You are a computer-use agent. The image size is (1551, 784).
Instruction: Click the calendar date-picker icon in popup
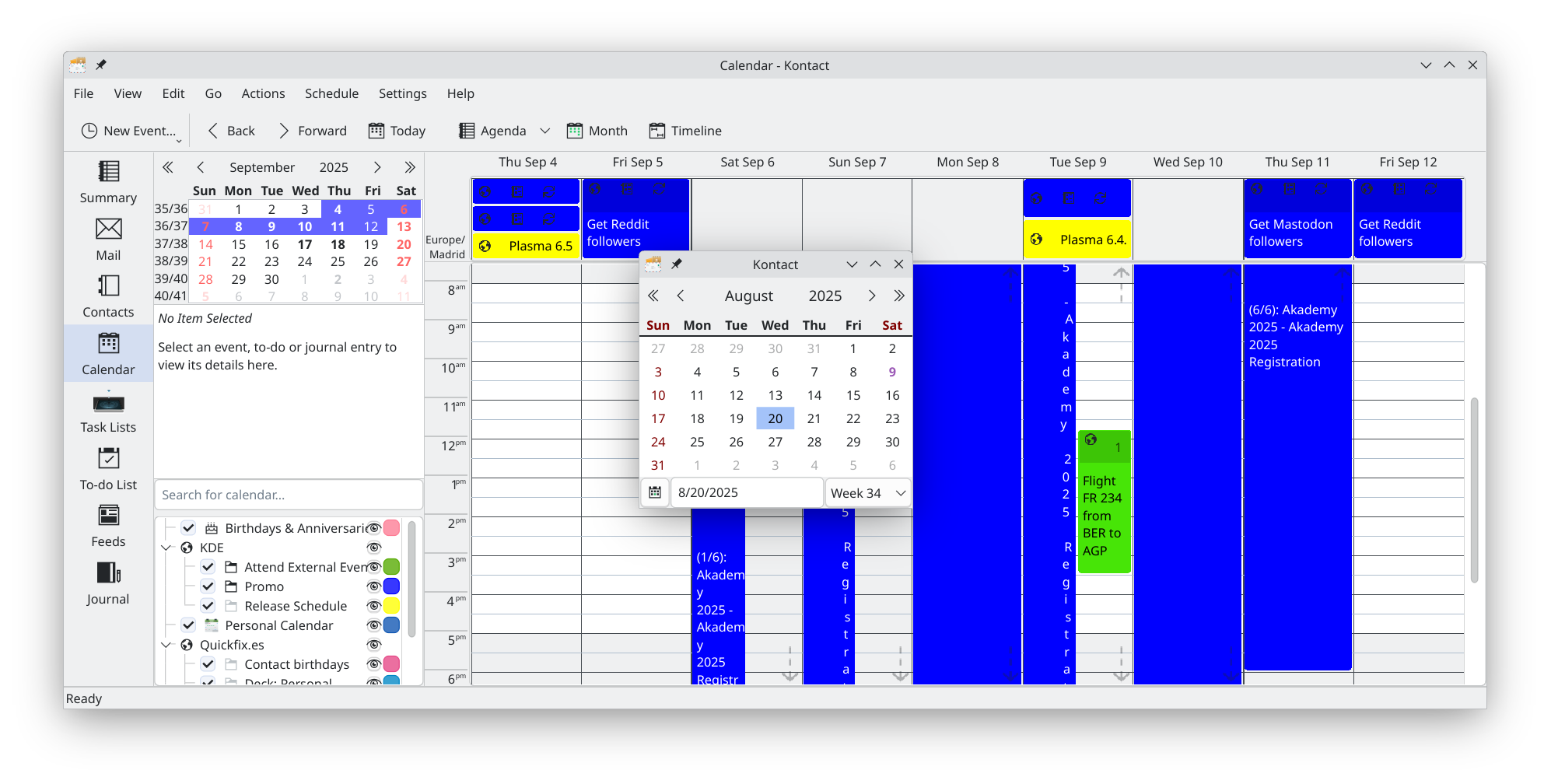tap(655, 492)
